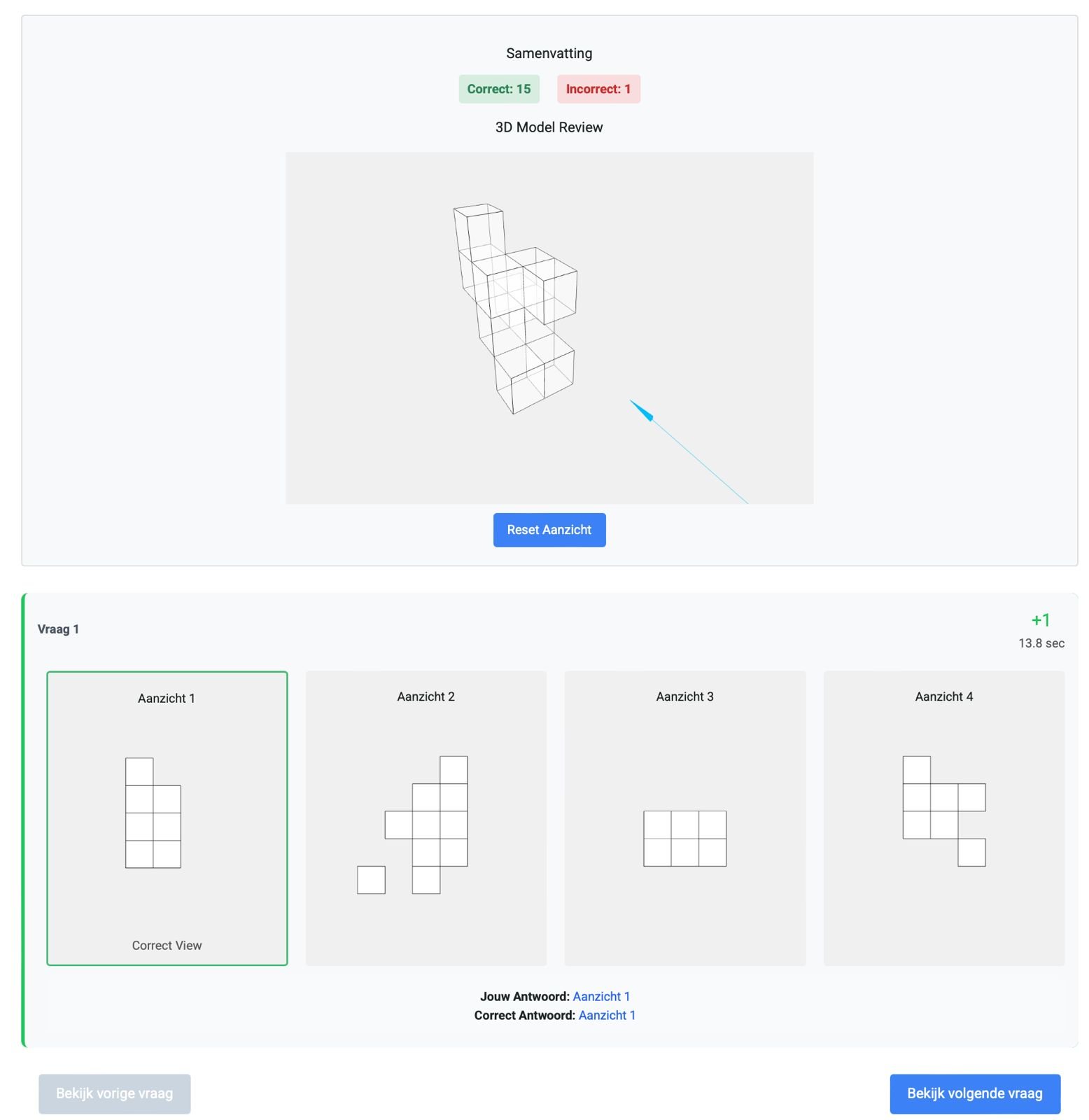This screenshot has width=1089, height=1120.
Task: Click the +1 score indicator
Action: click(1040, 620)
